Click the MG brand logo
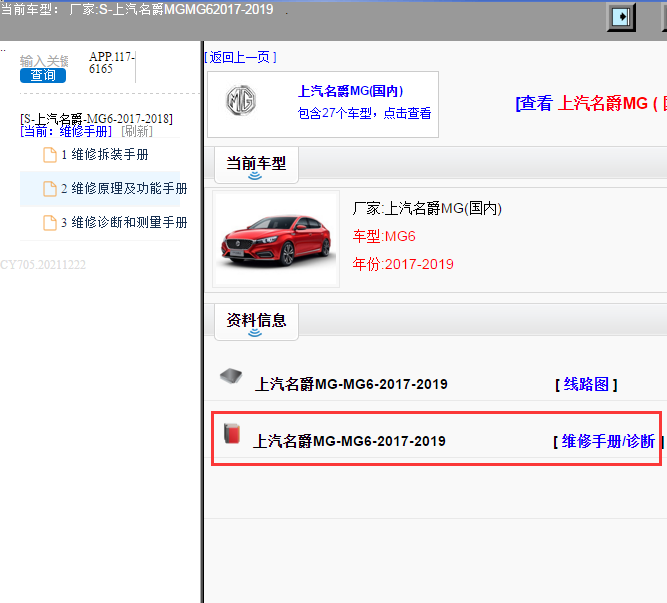This screenshot has width=667, height=603. click(241, 101)
